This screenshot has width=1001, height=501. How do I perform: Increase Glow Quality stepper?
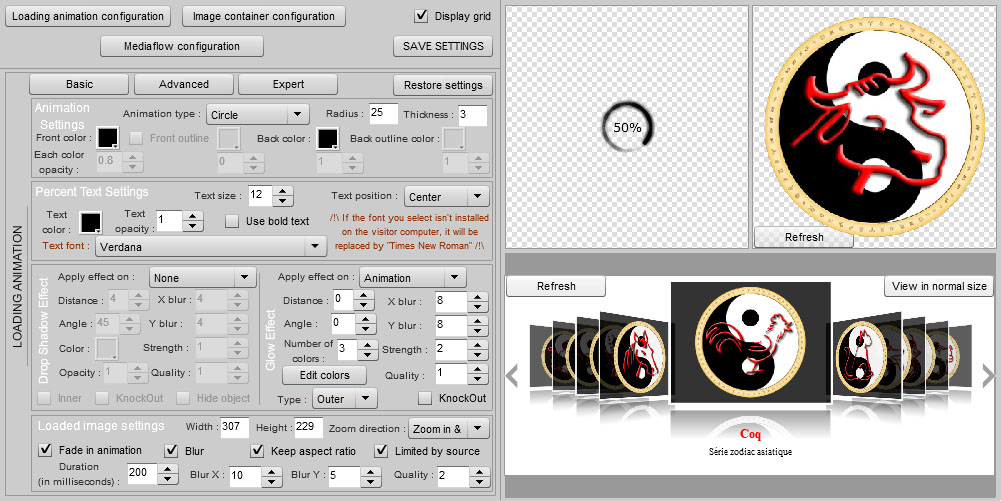(x=478, y=369)
